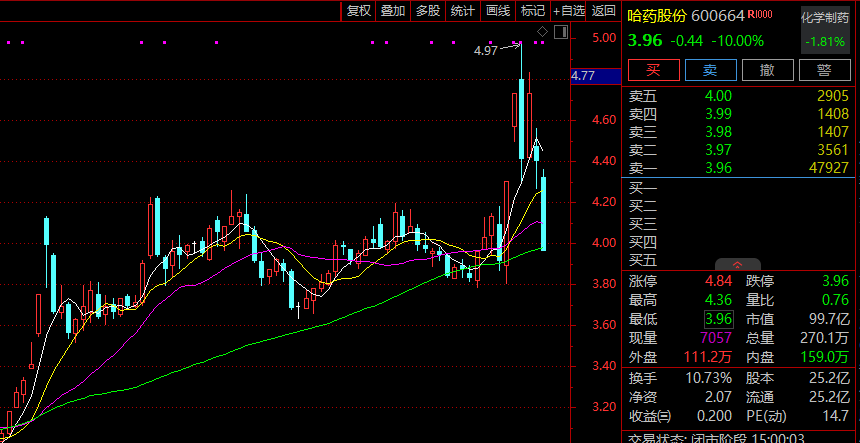Image resolution: width=860 pixels, height=443 pixels.
Task: Click the PE(动) value 14.7
Action: [836, 416]
